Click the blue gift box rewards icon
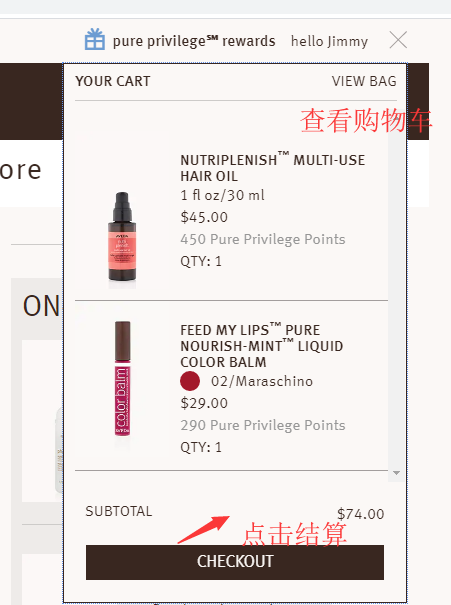 [95, 39]
